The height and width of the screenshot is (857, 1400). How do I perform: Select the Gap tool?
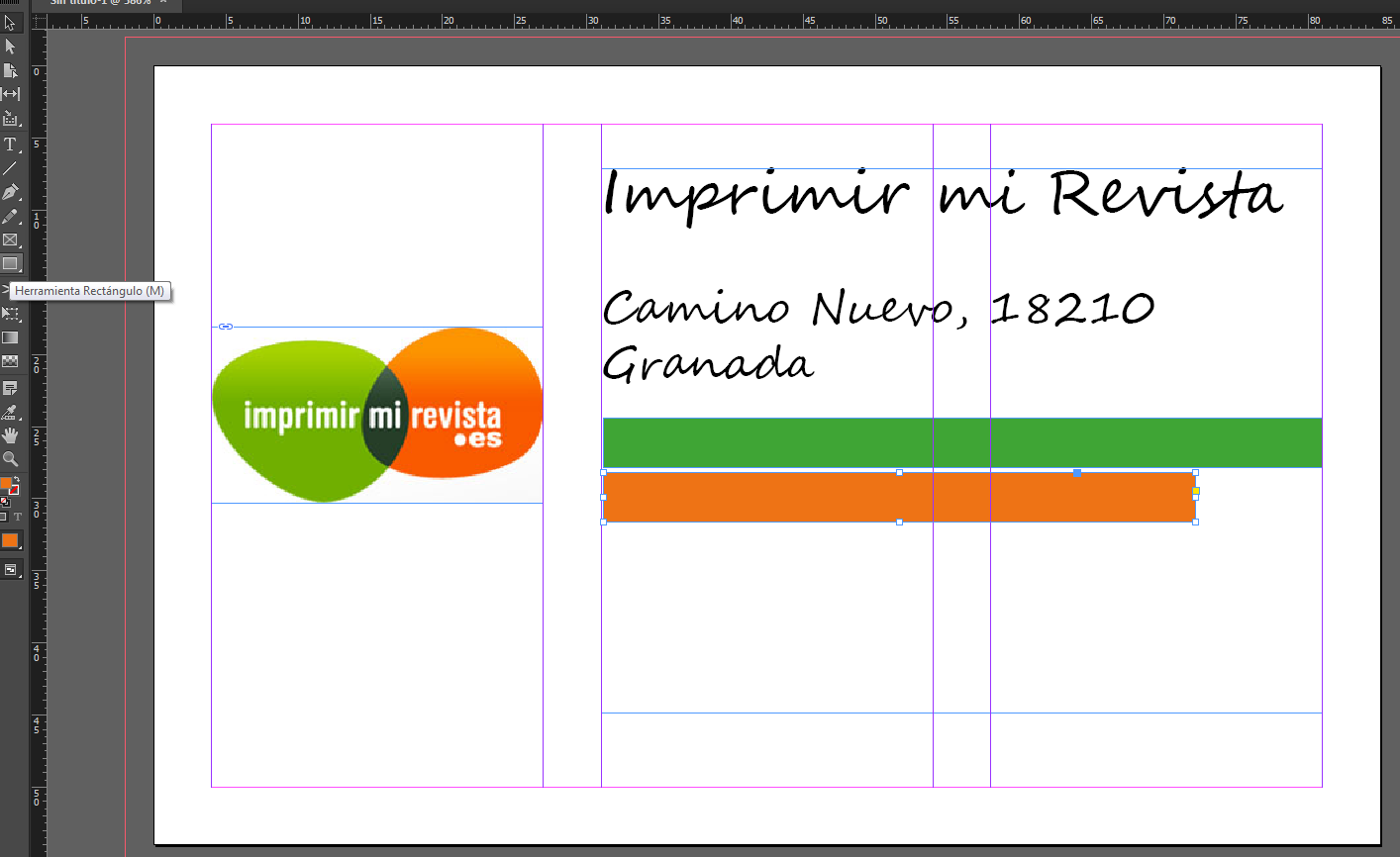[x=10, y=94]
